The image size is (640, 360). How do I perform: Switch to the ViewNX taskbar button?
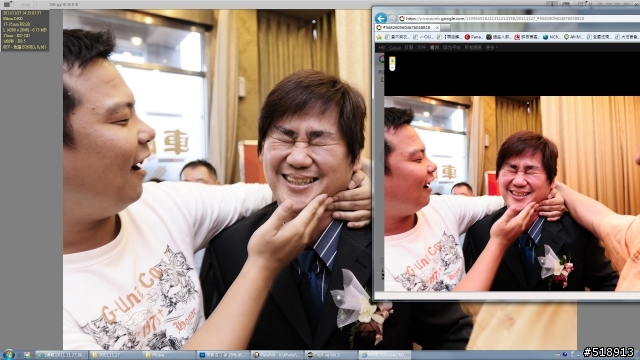(276, 355)
